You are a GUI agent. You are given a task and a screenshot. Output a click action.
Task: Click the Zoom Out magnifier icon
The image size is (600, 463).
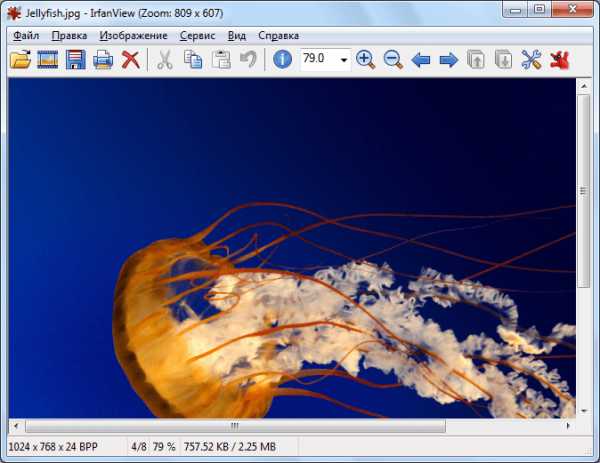click(393, 60)
